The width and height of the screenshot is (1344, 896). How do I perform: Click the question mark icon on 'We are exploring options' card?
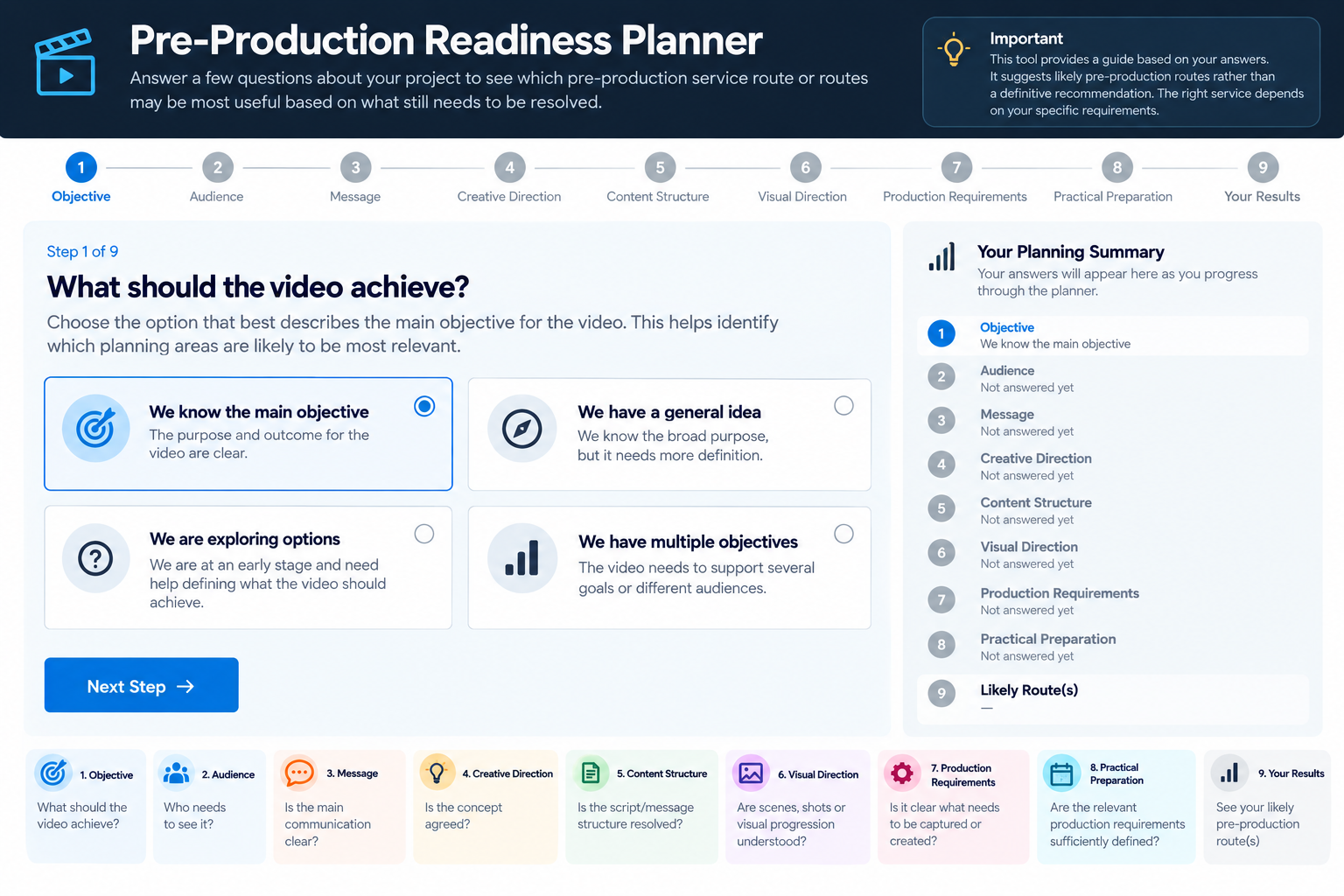[x=95, y=558]
